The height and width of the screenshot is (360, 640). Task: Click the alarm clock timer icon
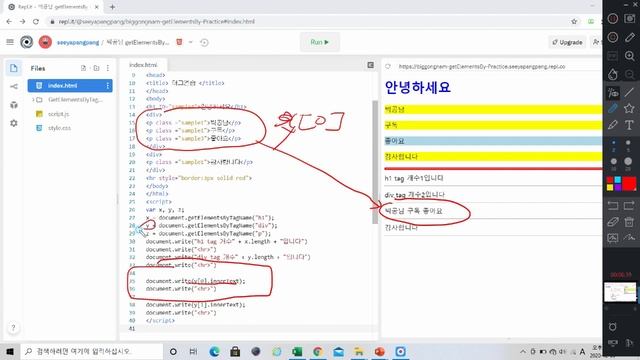(613, 327)
